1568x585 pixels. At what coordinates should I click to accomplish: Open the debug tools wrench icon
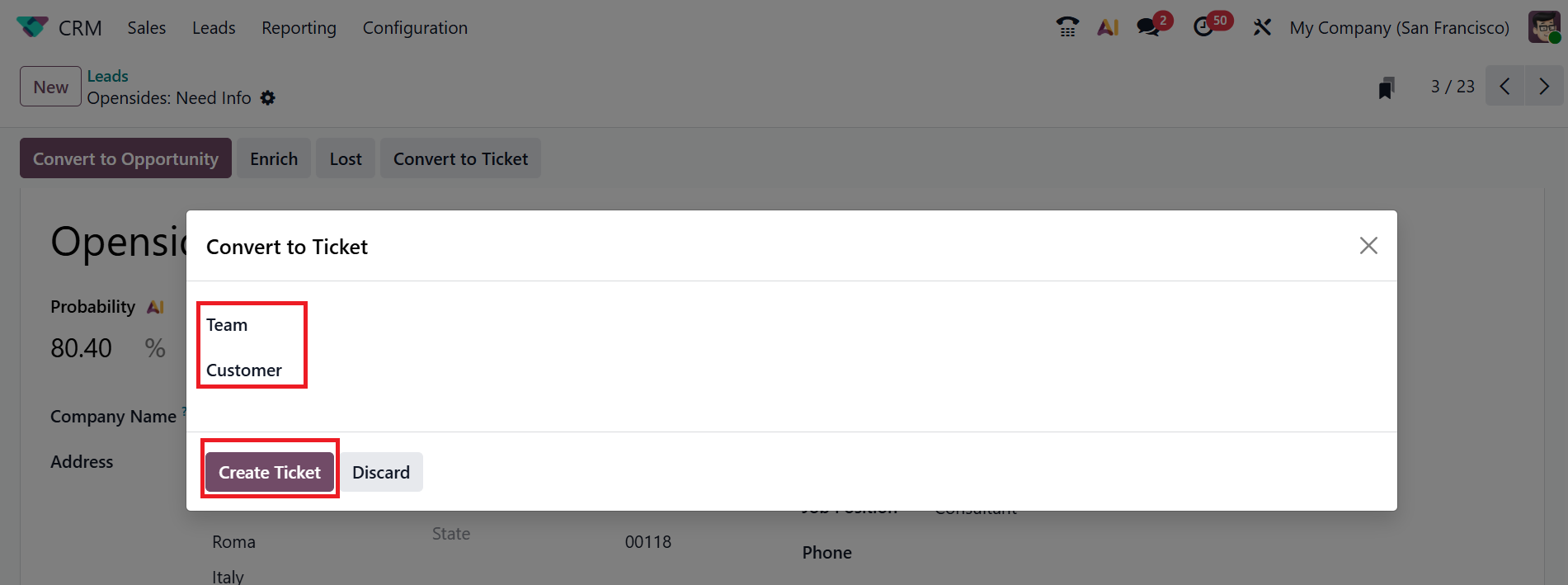click(1262, 27)
